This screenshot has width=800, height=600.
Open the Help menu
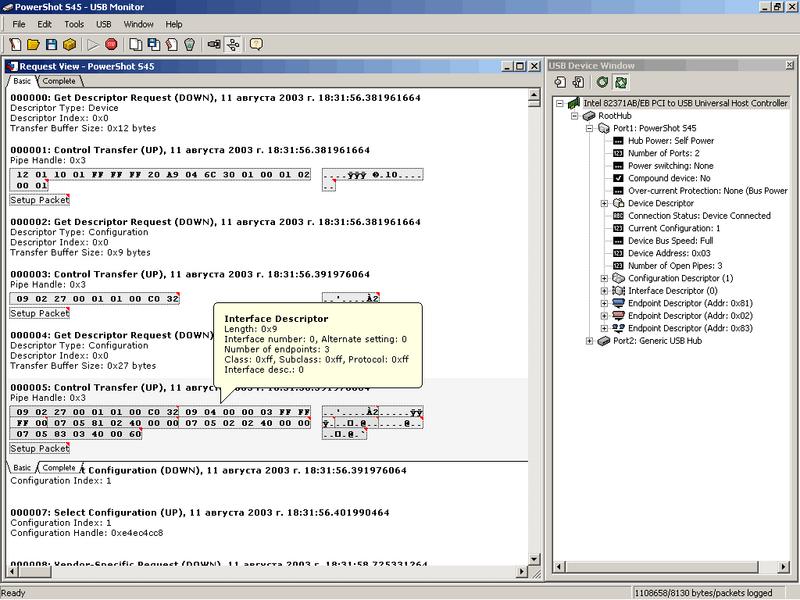pos(173,24)
